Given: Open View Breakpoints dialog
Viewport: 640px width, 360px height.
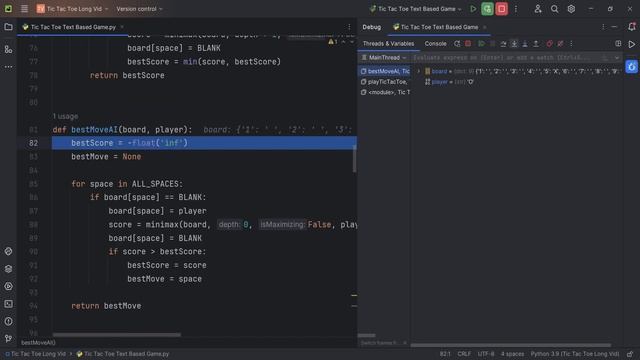Looking at the screenshot, I should click(549, 44).
